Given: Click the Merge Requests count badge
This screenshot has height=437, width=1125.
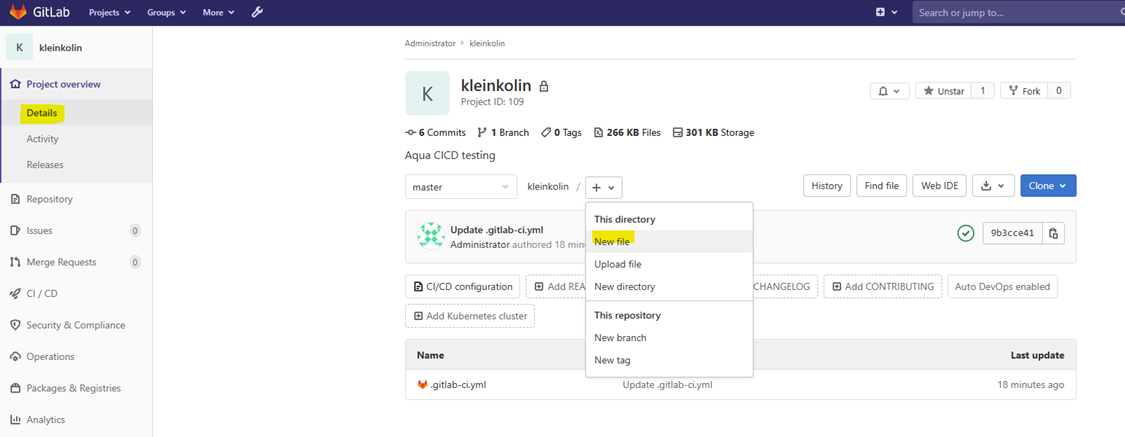Looking at the screenshot, I should pos(135,263).
